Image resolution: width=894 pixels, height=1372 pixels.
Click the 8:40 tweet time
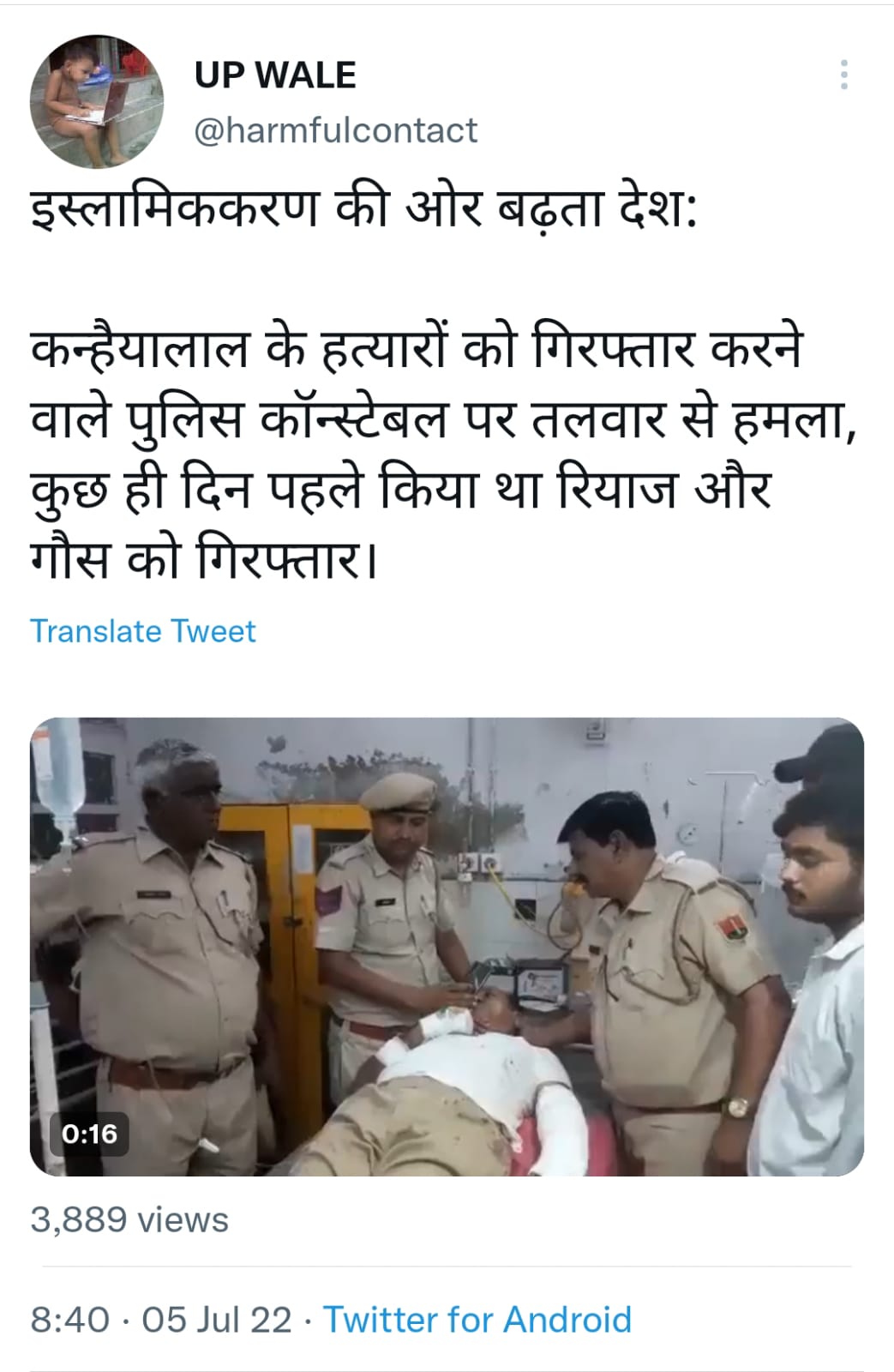(x=70, y=1320)
